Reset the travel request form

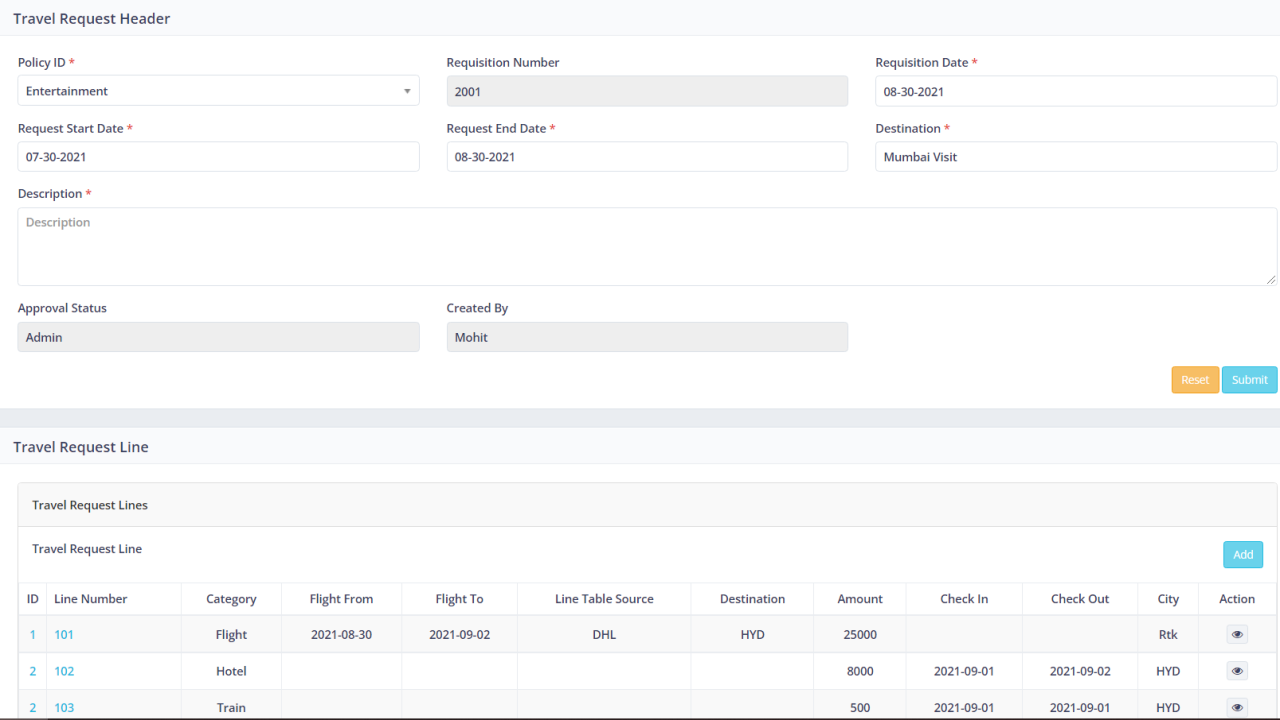tap(1195, 379)
